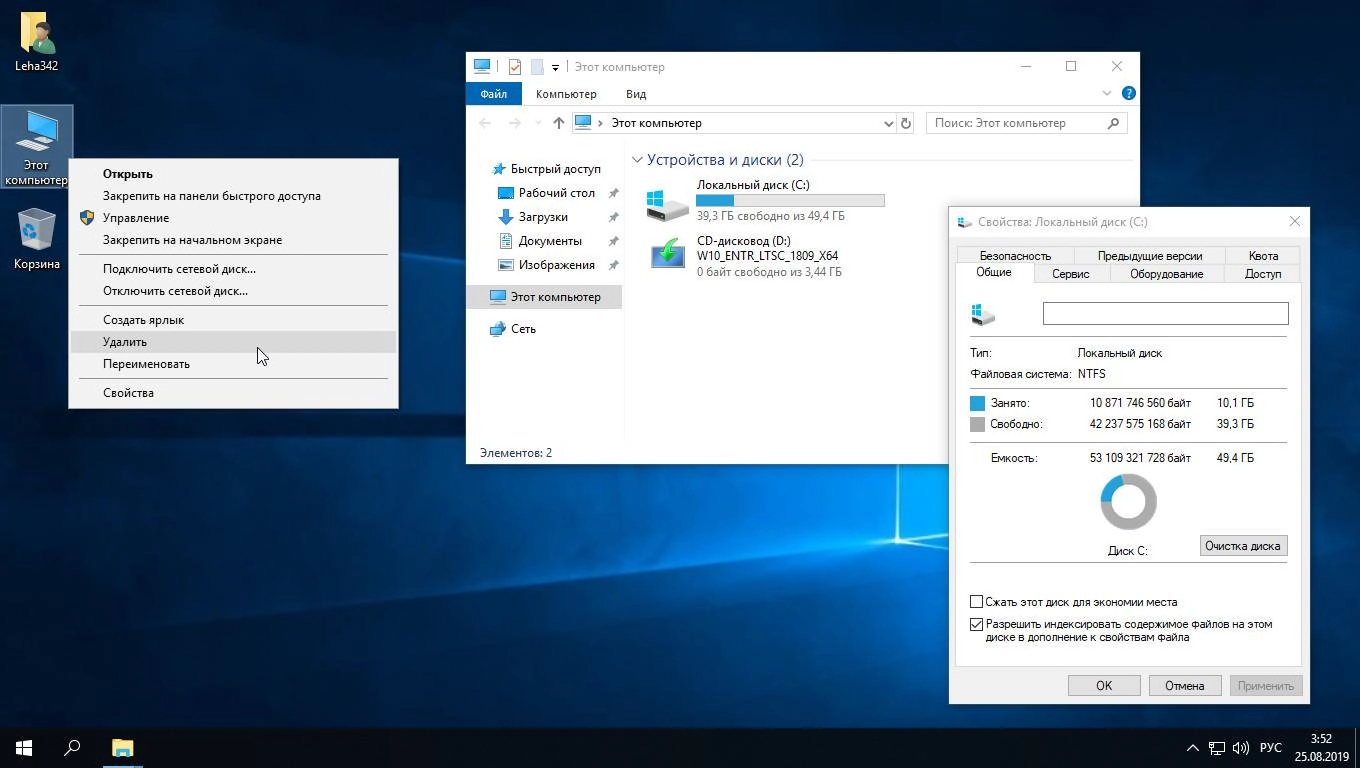Image resolution: width=1360 pixels, height=768 pixels.
Task: Switch to the Доступ tab
Action: tap(1263, 274)
